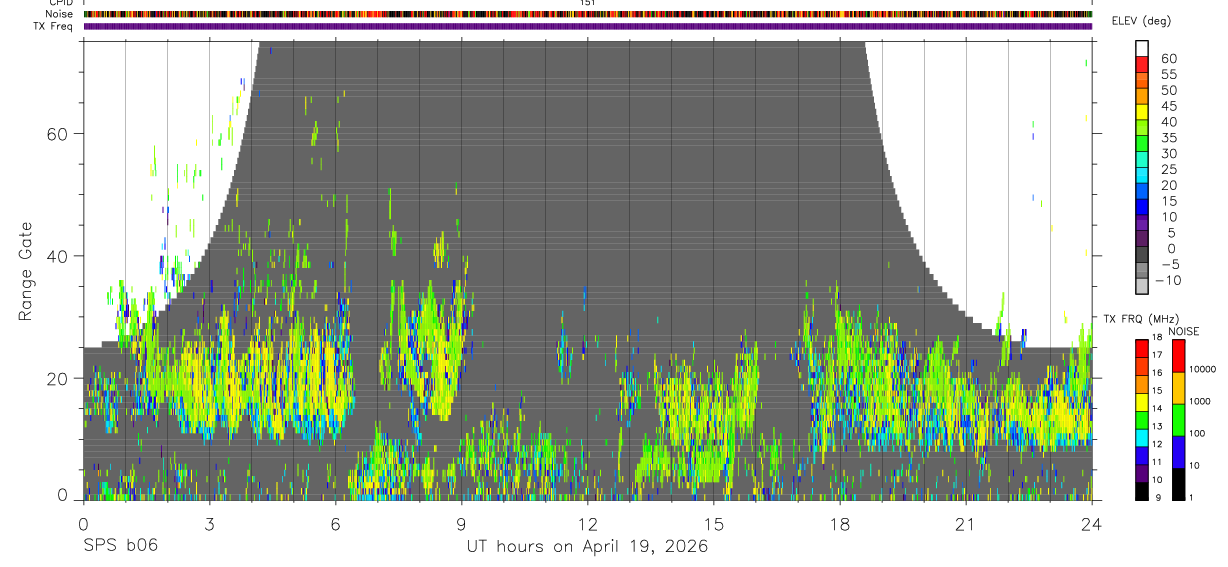Click the "45" value in ELEV legend

point(1169,106)
